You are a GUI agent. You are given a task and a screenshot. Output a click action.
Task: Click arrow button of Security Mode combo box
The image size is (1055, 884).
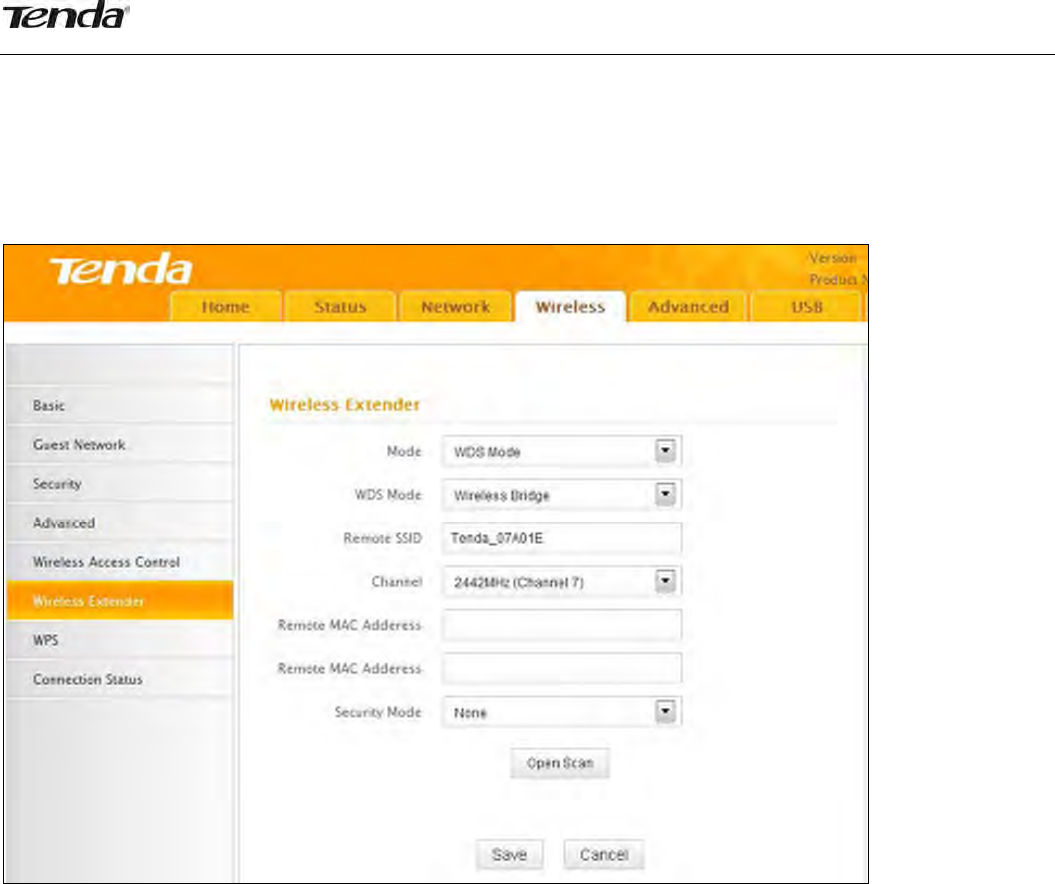(x=665, y=712)
